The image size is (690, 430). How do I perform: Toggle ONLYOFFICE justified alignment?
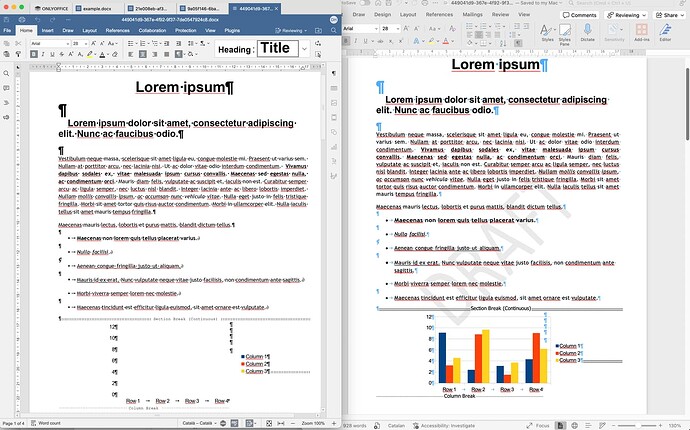[166, 54]
